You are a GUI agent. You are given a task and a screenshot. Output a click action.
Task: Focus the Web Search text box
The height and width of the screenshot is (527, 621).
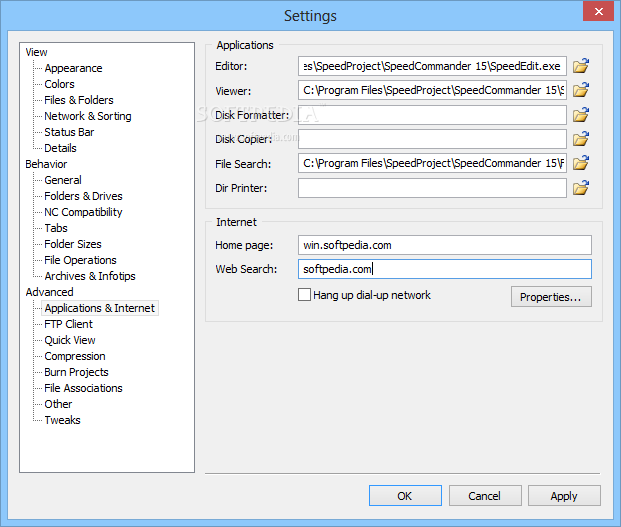(x=444, y=269)
